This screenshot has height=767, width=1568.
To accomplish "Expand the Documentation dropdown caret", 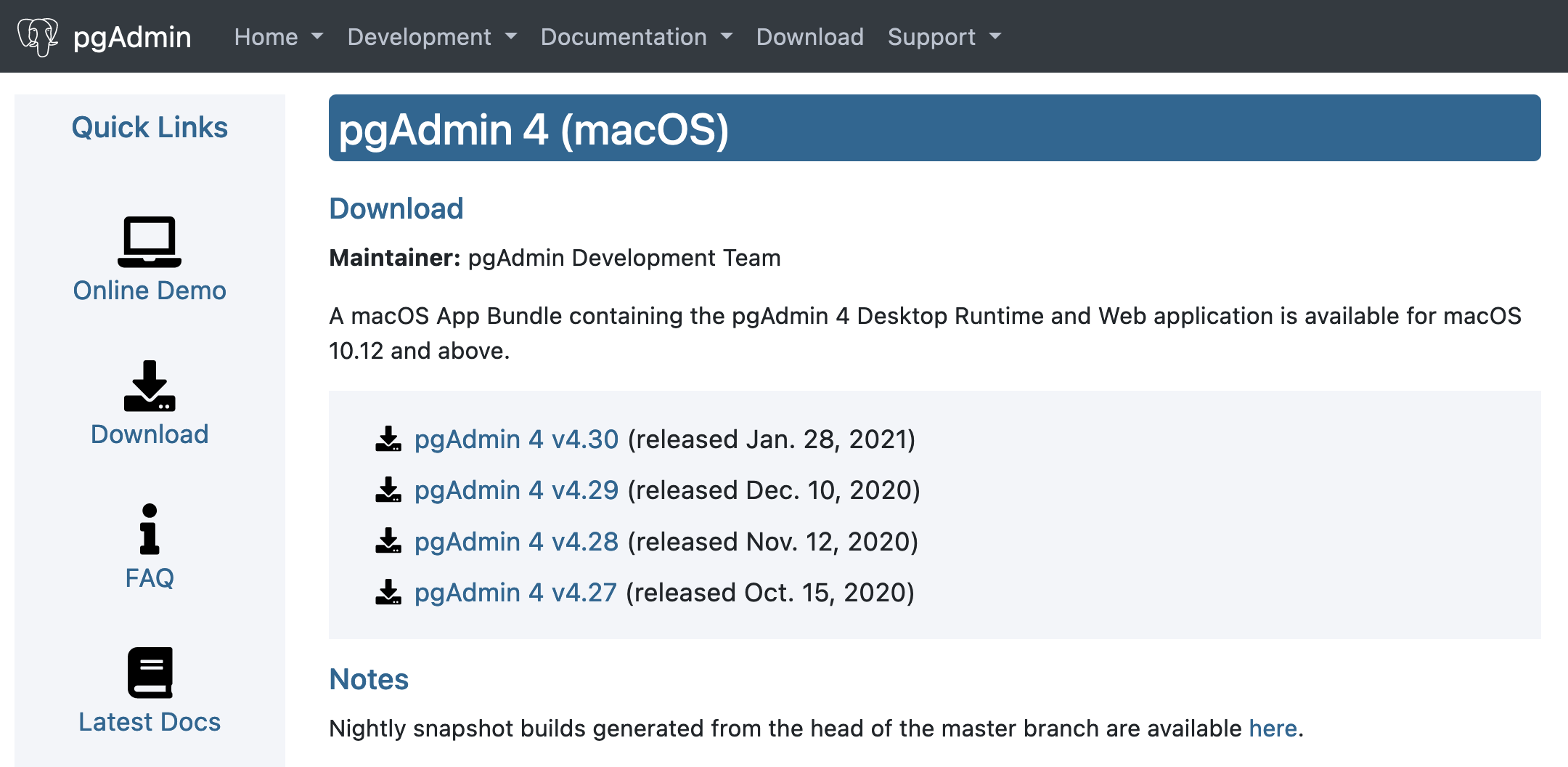I will [727, 36].
